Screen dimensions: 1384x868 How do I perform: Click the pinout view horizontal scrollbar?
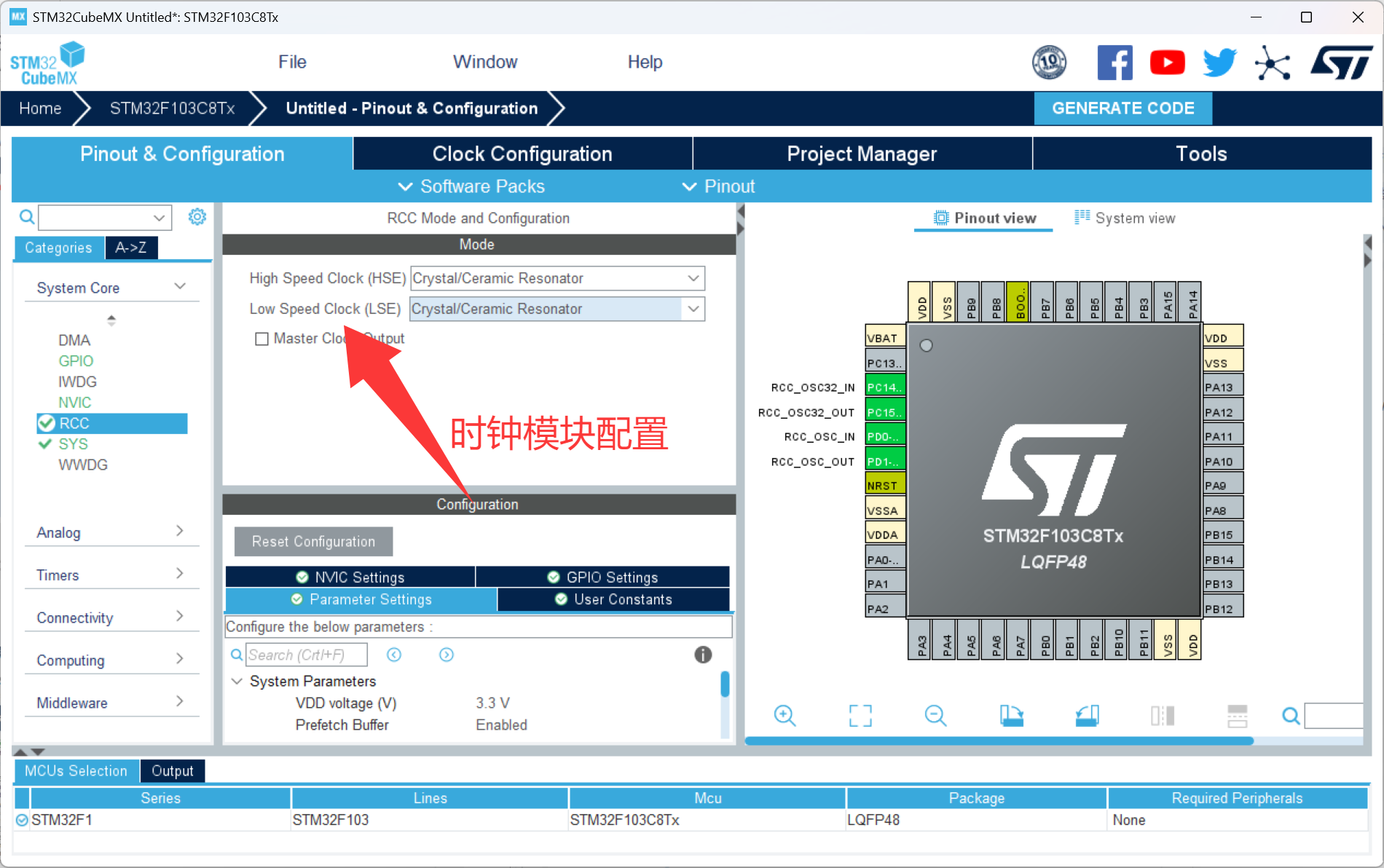point(999,741)
